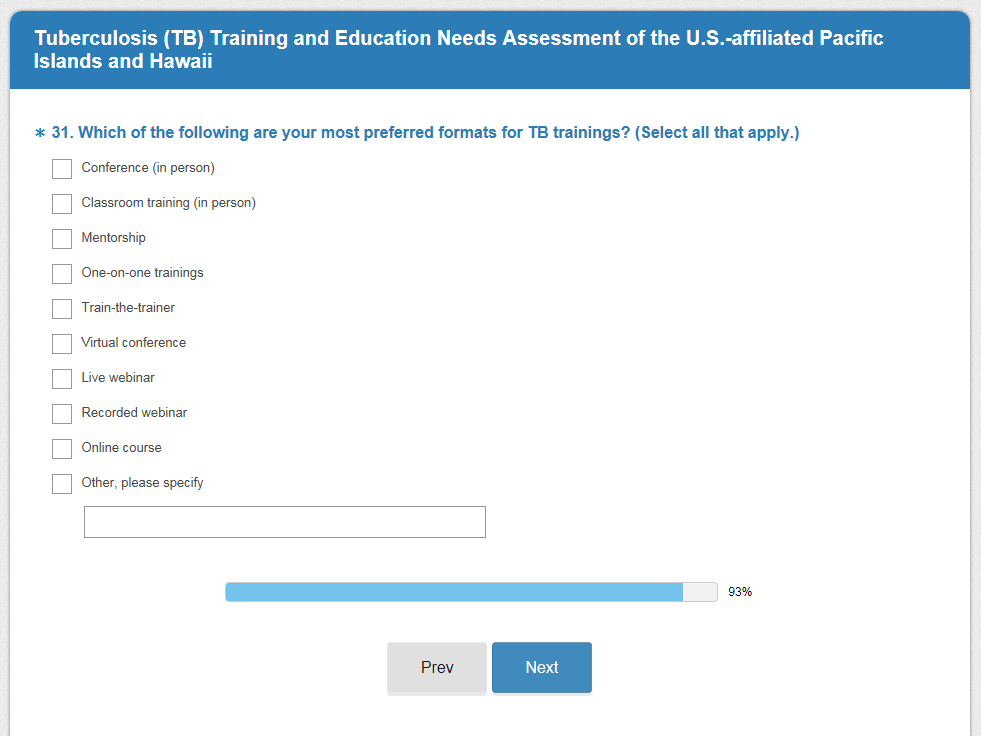981x736 pixels.
Task: Check the Train-the-trainer box
Action: [x=62, y=309]
